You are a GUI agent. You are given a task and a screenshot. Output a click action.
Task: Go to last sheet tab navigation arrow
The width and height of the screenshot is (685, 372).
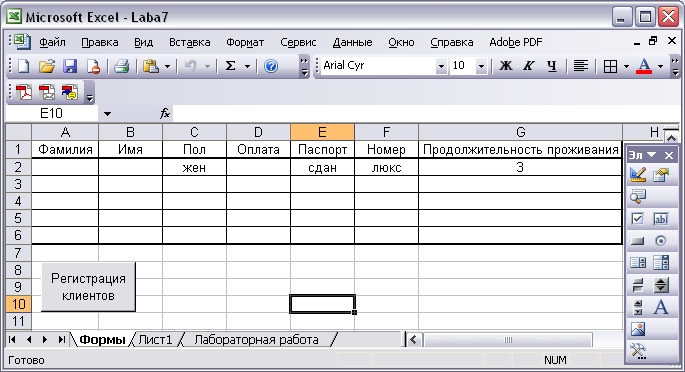click(62, 340)
